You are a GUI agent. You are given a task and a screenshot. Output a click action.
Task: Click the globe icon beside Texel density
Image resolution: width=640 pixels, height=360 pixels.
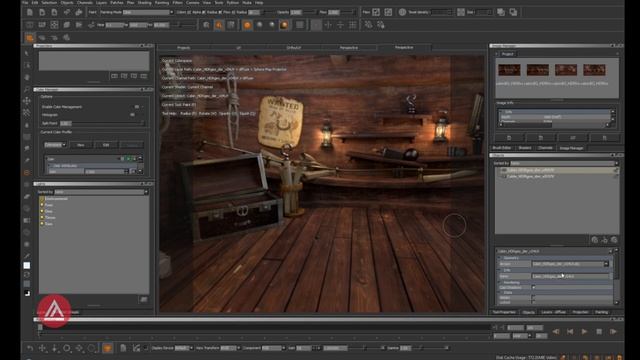[x=402, y=12]
